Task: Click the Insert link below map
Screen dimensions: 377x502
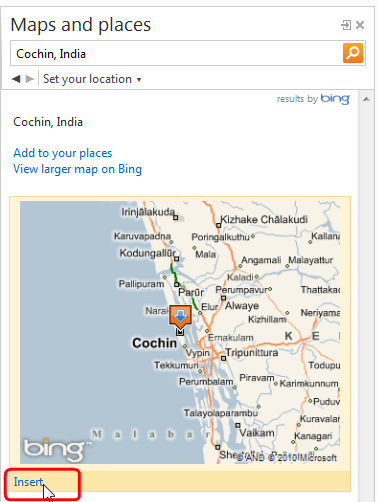Action: pyautogui.click(x=28, y=482)
